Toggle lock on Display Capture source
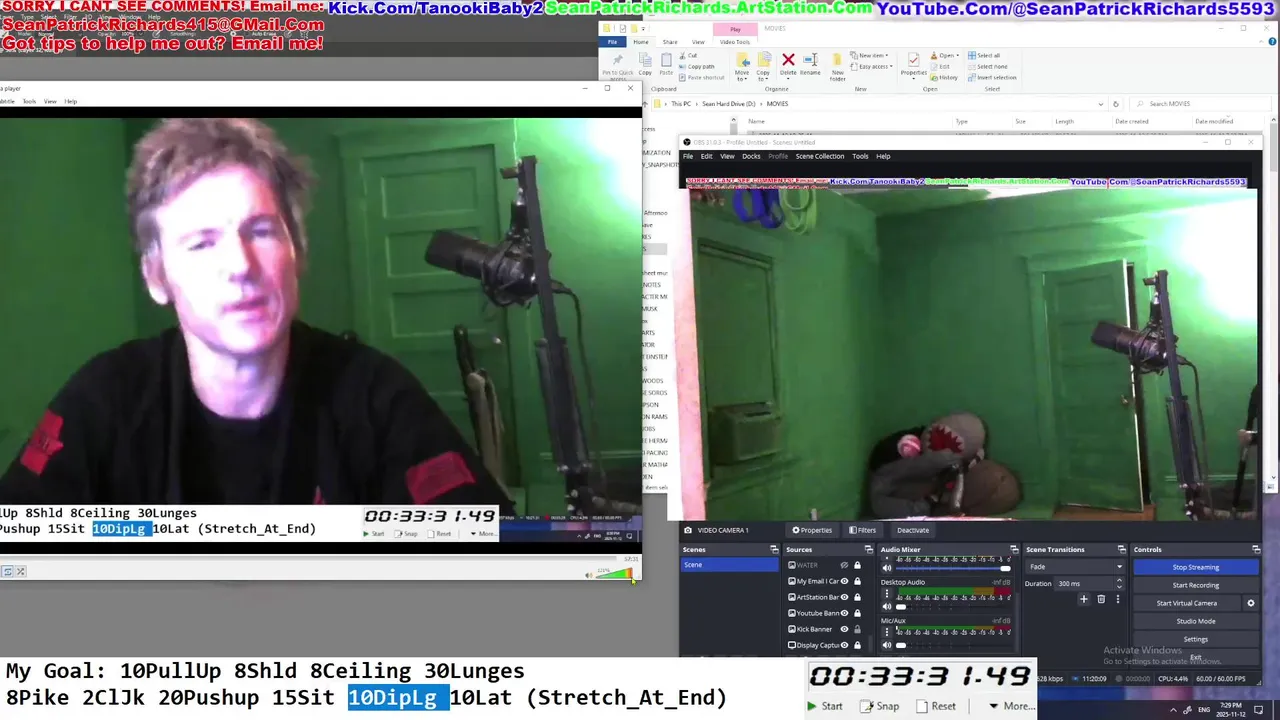This screenshot has width=1280, height=720. [857, 645]
